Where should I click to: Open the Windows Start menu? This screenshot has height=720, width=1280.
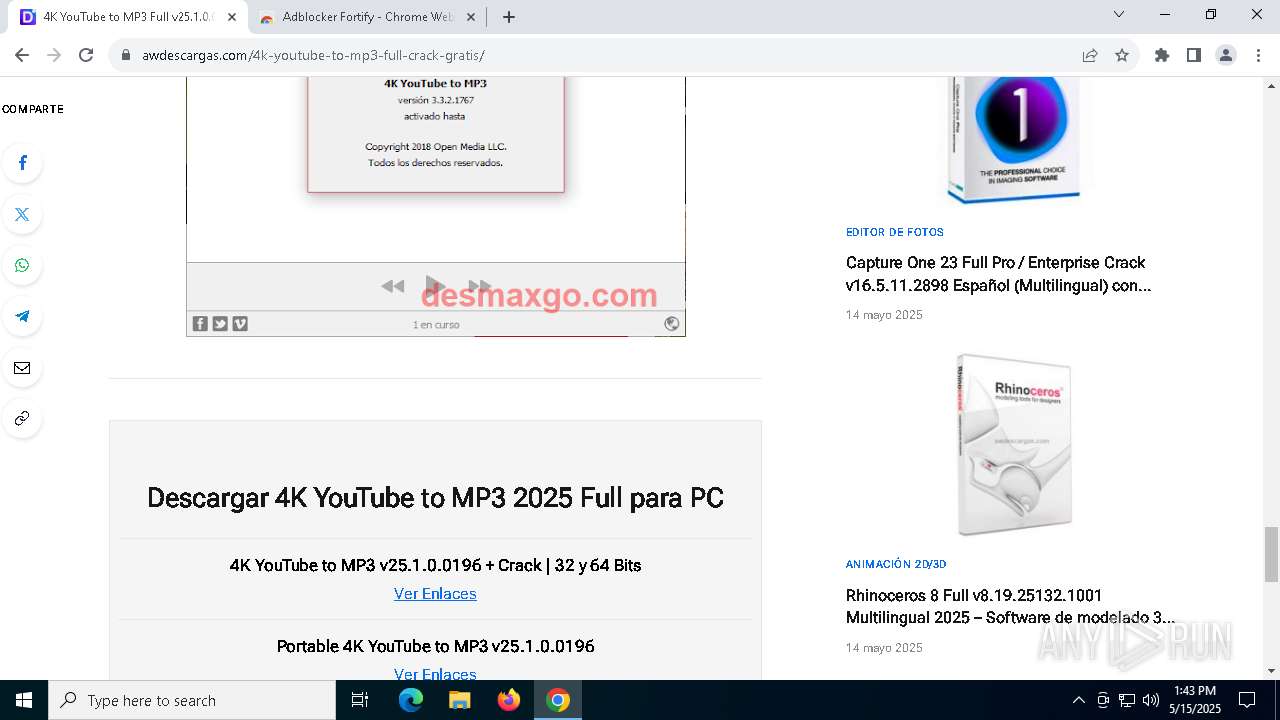[24, 700]
